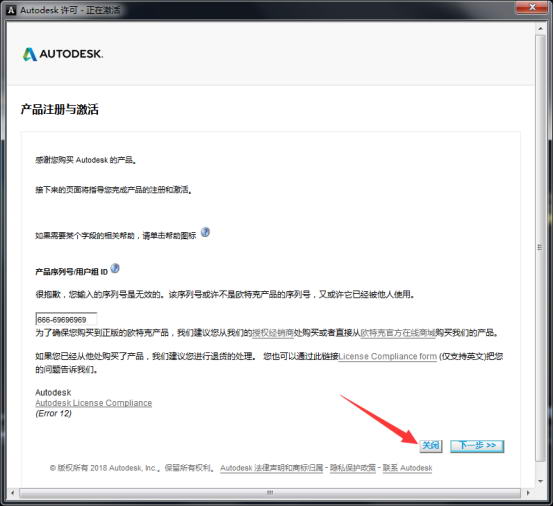Click the 产品注册与激活 heading

[x=60, y=110]
